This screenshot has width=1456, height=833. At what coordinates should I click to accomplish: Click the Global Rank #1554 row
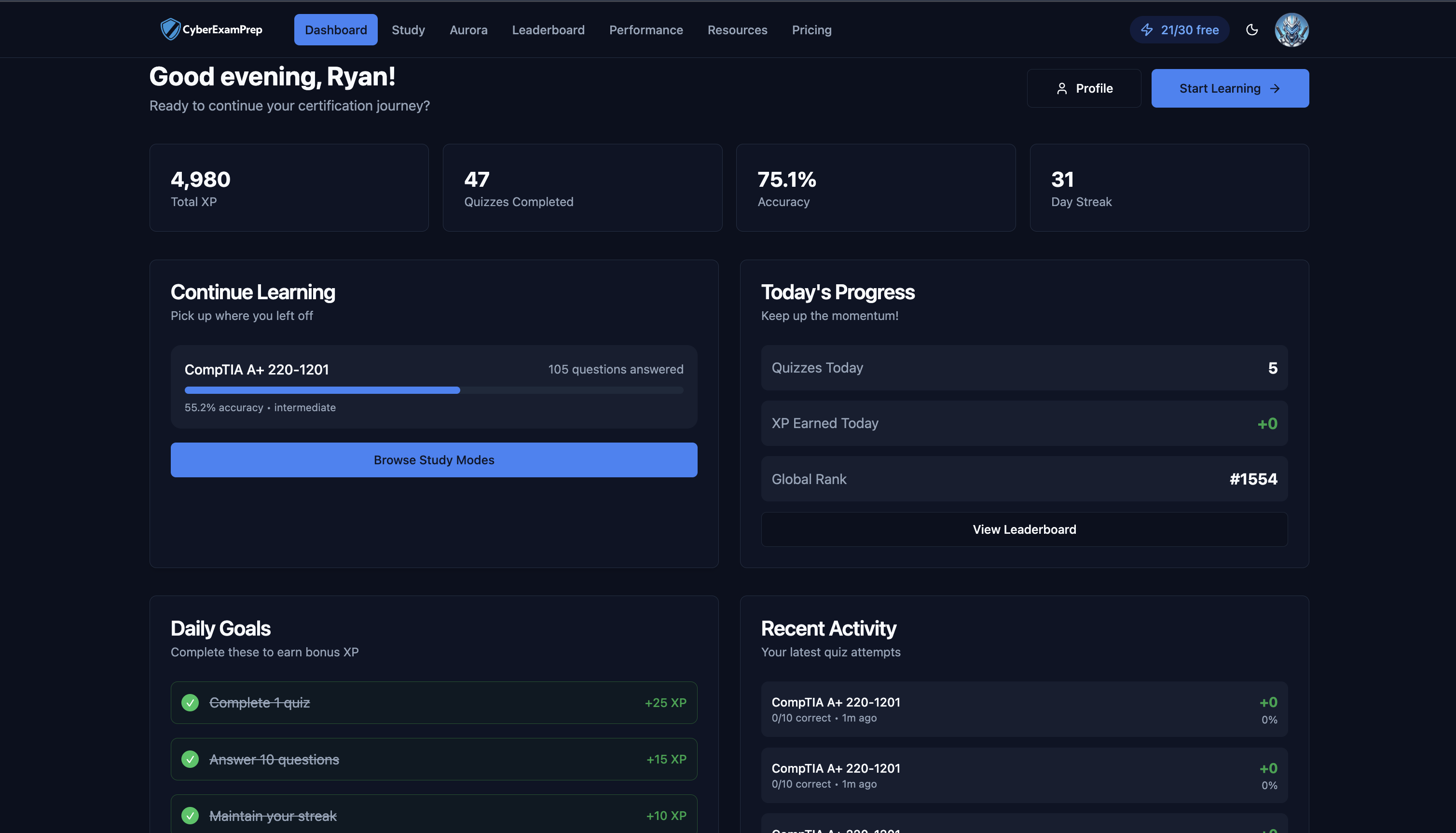coord(1024,479)
